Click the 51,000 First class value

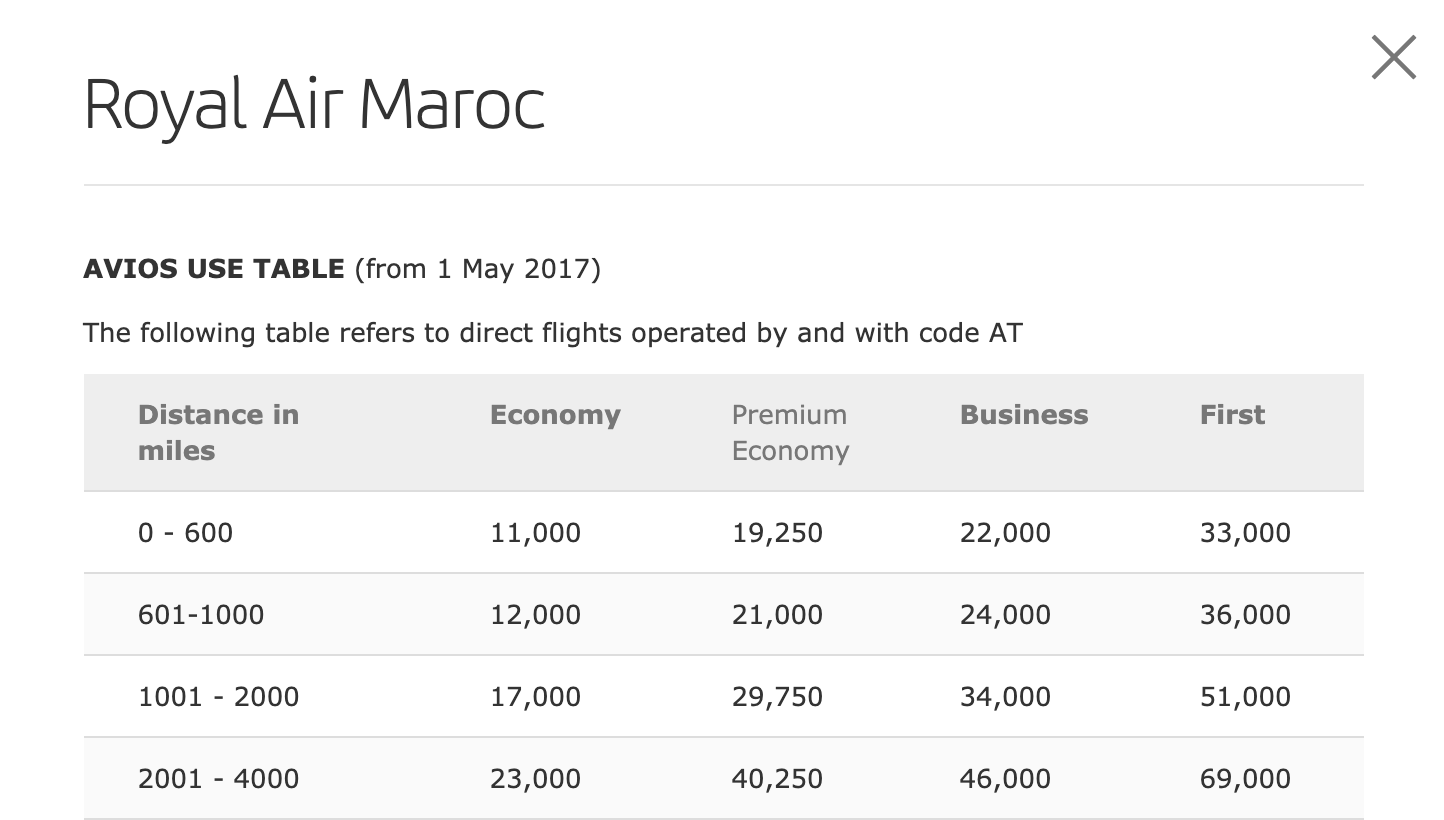(x=1245, y=696)
